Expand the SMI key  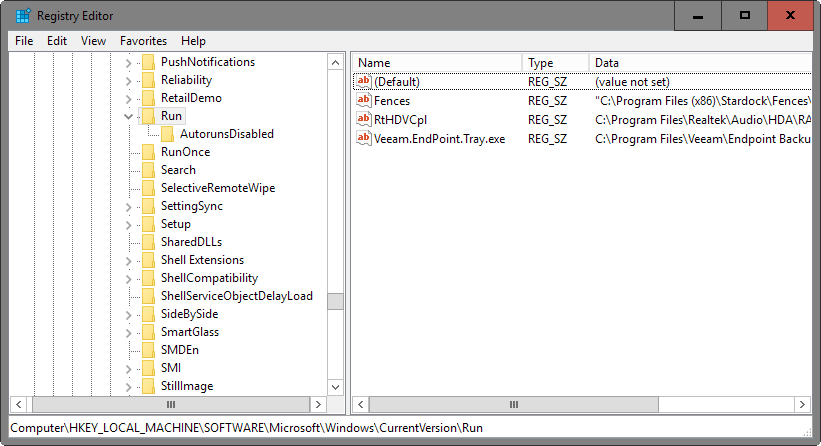(128, 369)
